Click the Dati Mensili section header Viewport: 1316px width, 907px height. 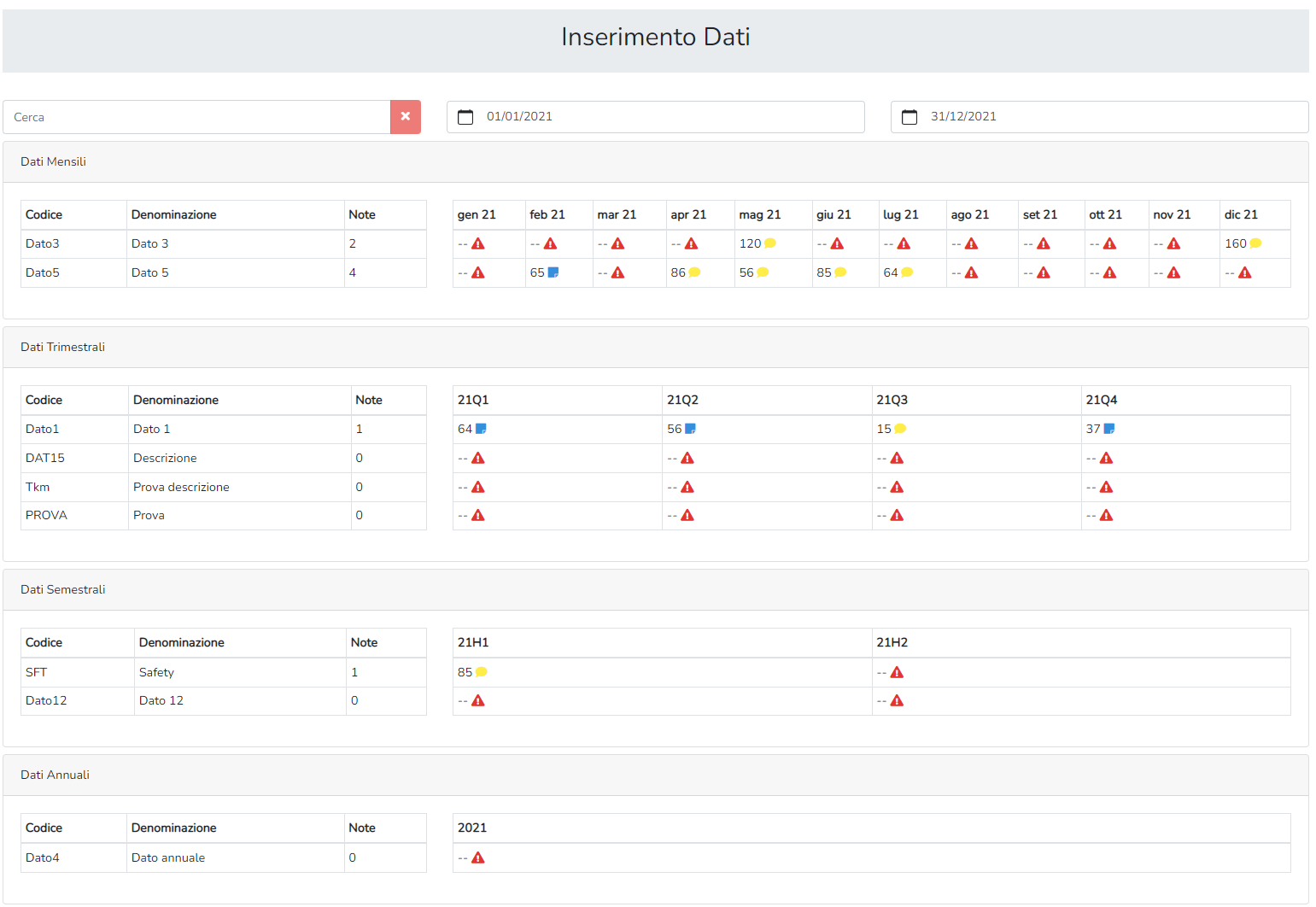pyautogui.click(x=656, y=162)
